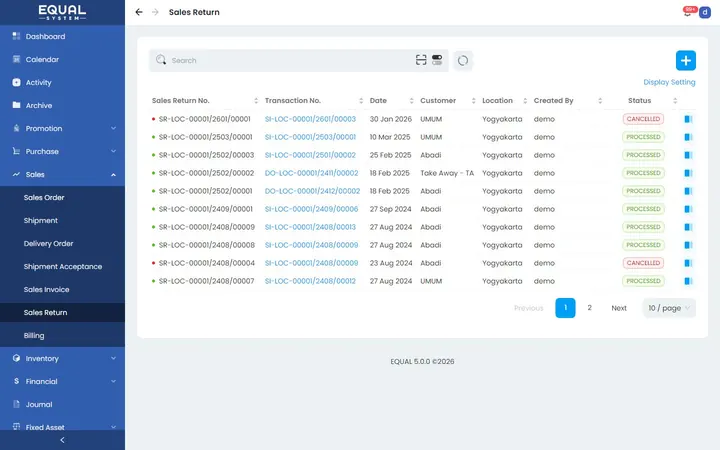Screen dimensions: 720x450
Task: Open detail icon for SR-LOC-00001/2503/00001
Action: [688, 137]
